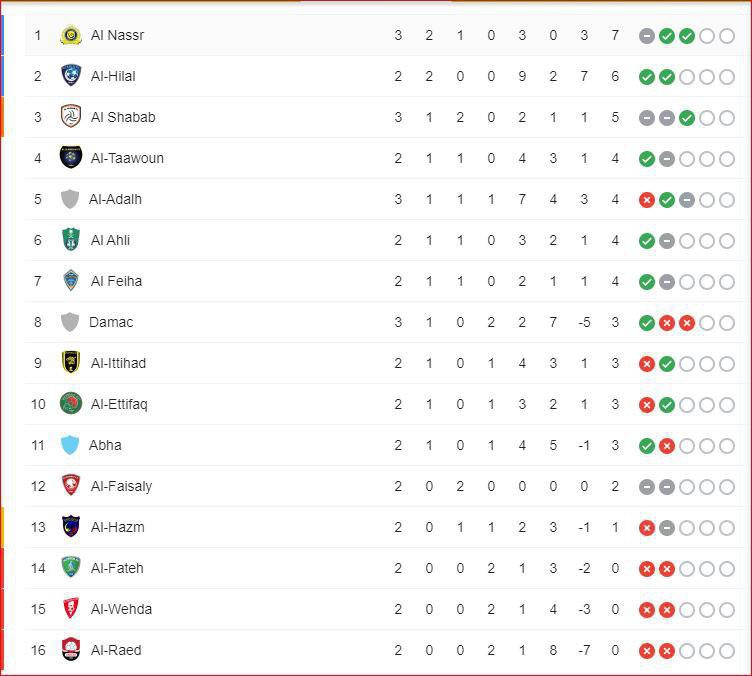Click Al-Faisaly's first grey draw indicator

(647, 487)
